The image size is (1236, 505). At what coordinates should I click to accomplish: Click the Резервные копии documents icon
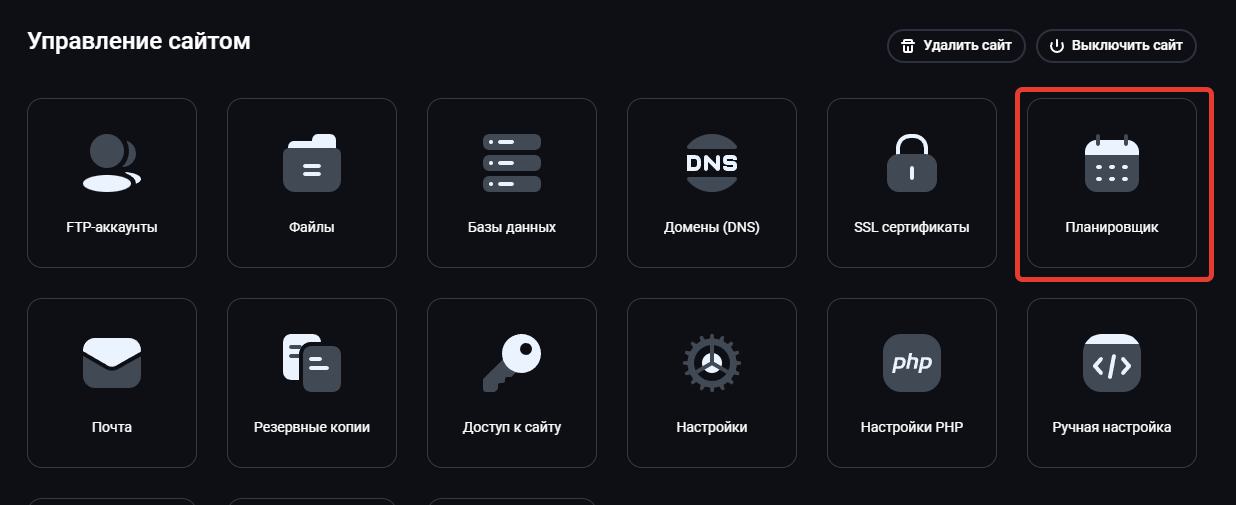312,362
